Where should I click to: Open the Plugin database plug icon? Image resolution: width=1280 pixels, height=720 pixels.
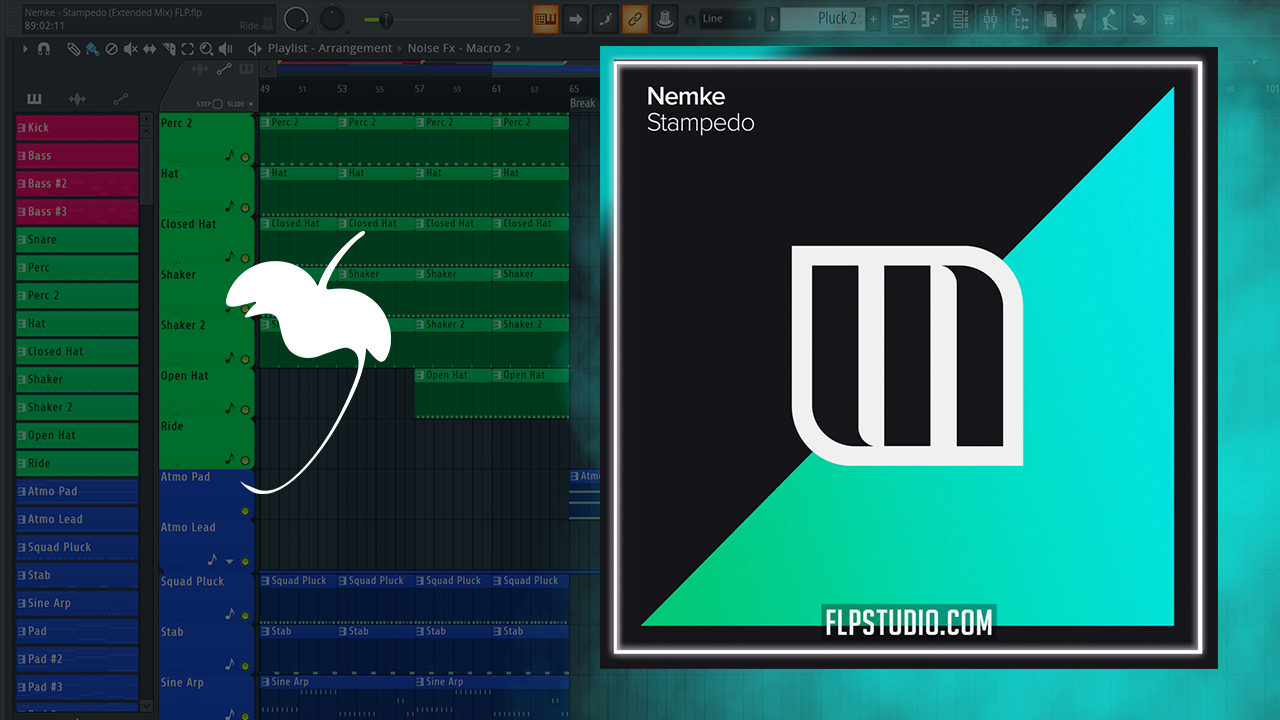[1079, 19]
